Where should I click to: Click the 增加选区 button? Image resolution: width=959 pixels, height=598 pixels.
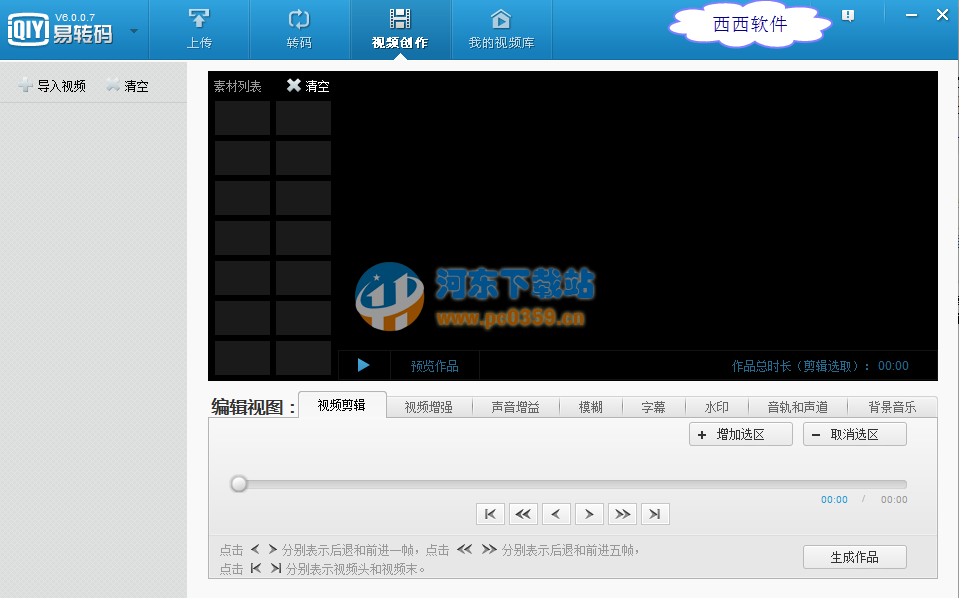click(x=740, y=433)
